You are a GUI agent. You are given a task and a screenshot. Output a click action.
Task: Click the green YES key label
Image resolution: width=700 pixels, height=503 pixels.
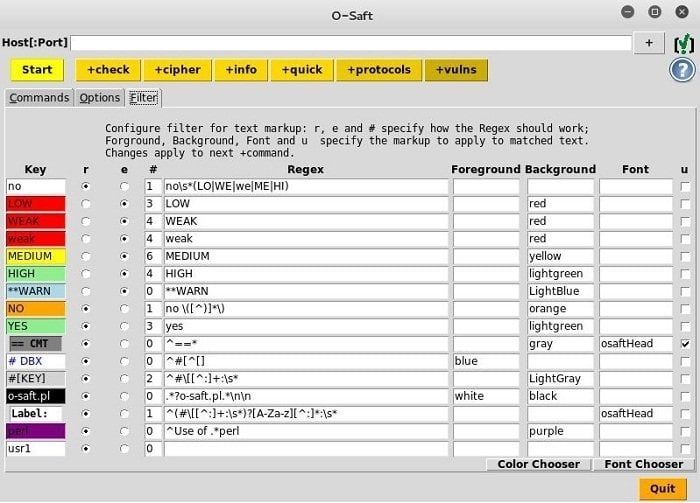pos(36,326)
